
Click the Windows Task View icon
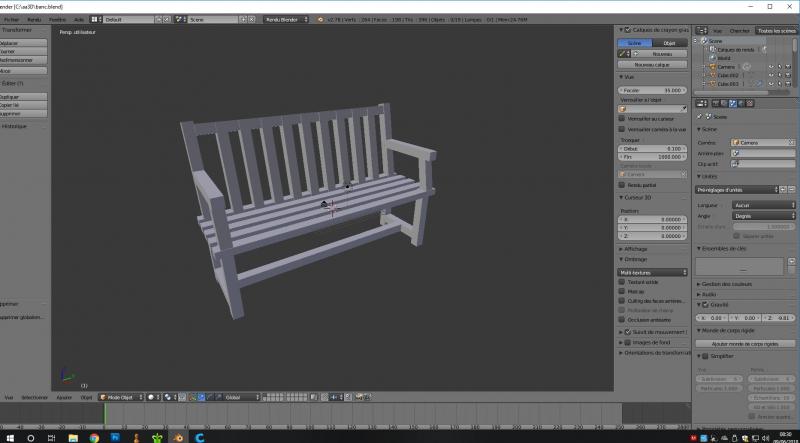click(51, 437)
